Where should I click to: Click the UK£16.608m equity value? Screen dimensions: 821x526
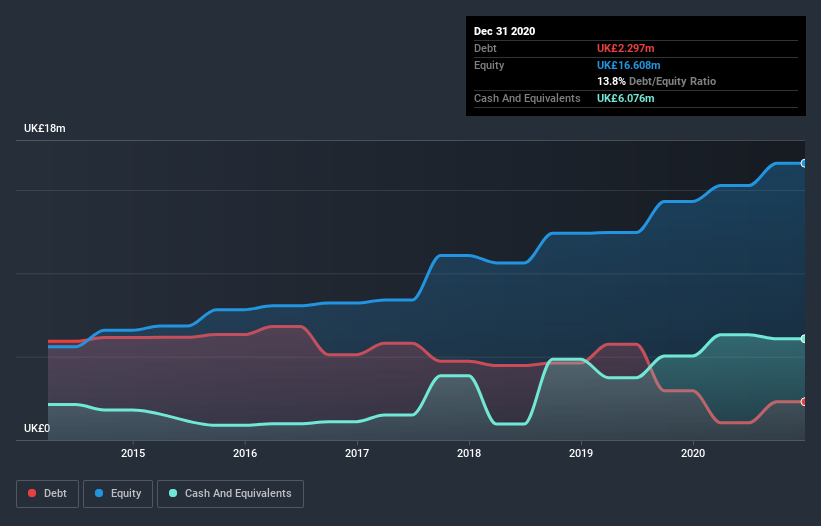click(x=628, y=65)
